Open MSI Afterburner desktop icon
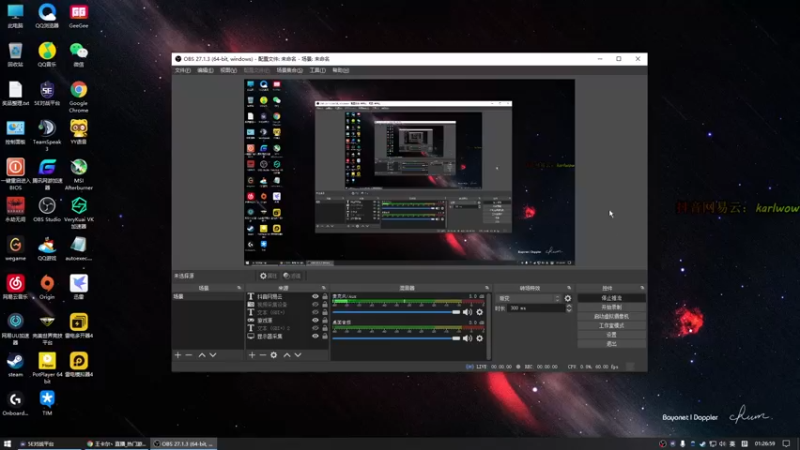 tap(79, 174)
